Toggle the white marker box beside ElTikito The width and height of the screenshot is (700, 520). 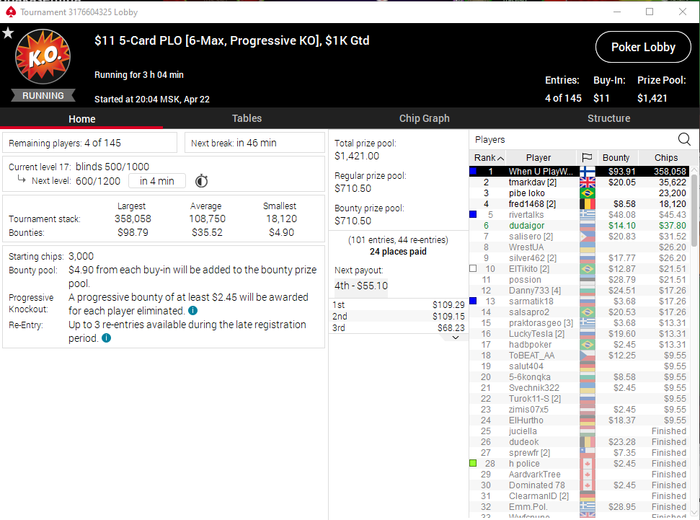click(x=473, y=269)
